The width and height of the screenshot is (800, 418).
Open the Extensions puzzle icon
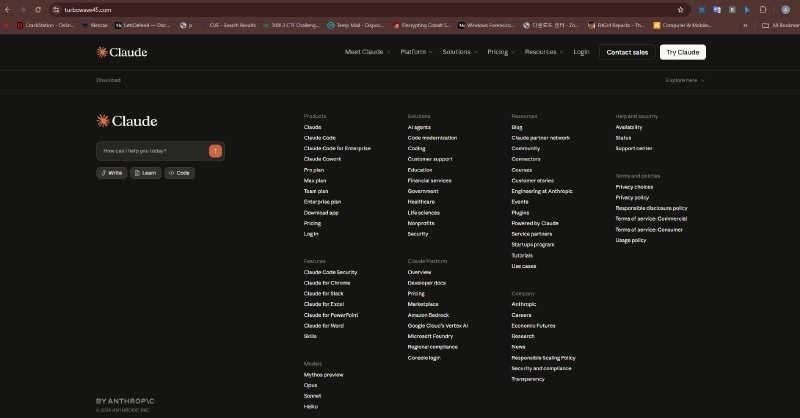point(763,10)
